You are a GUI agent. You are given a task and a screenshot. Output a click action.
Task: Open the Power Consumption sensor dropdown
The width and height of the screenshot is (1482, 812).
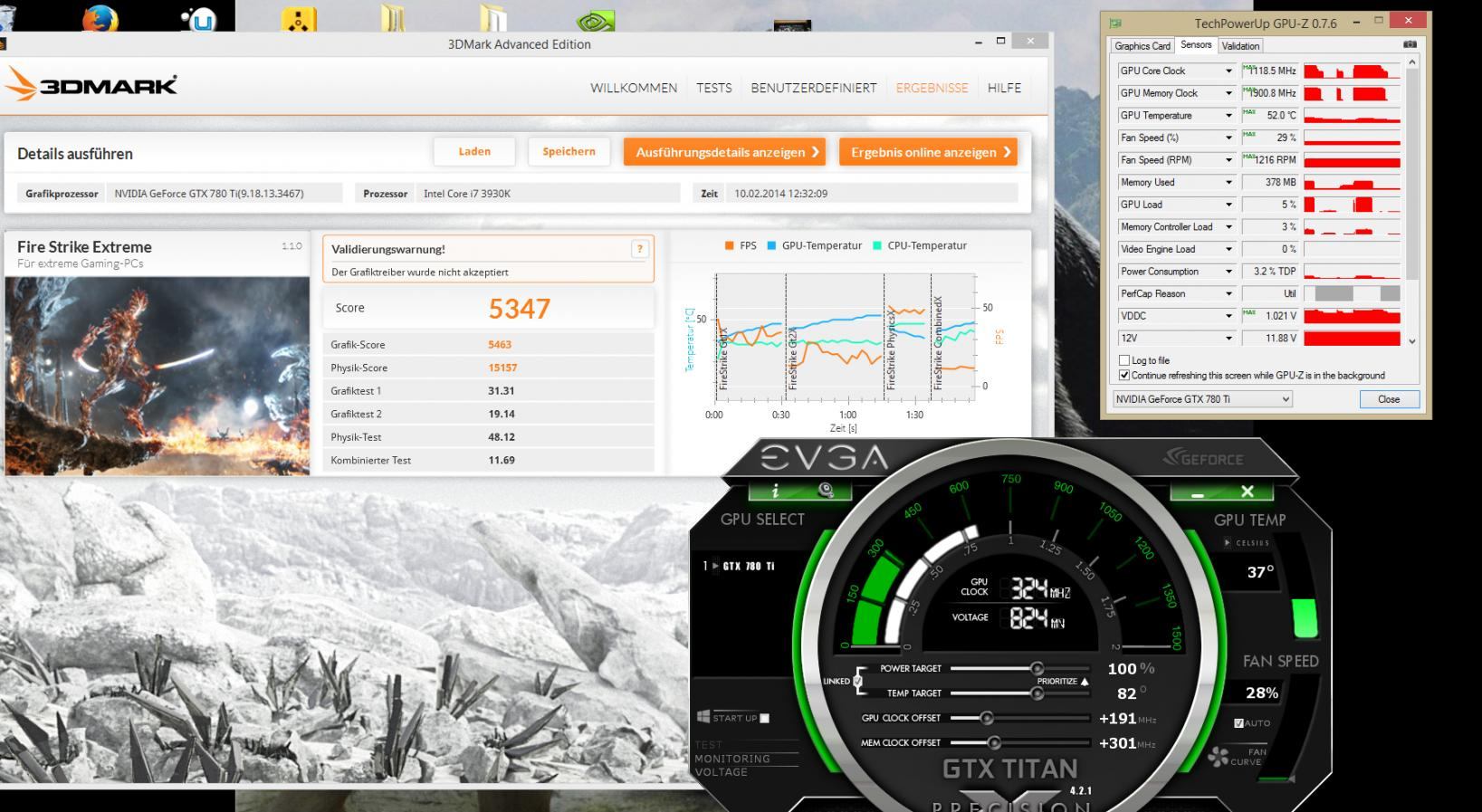click(1229, 272)
